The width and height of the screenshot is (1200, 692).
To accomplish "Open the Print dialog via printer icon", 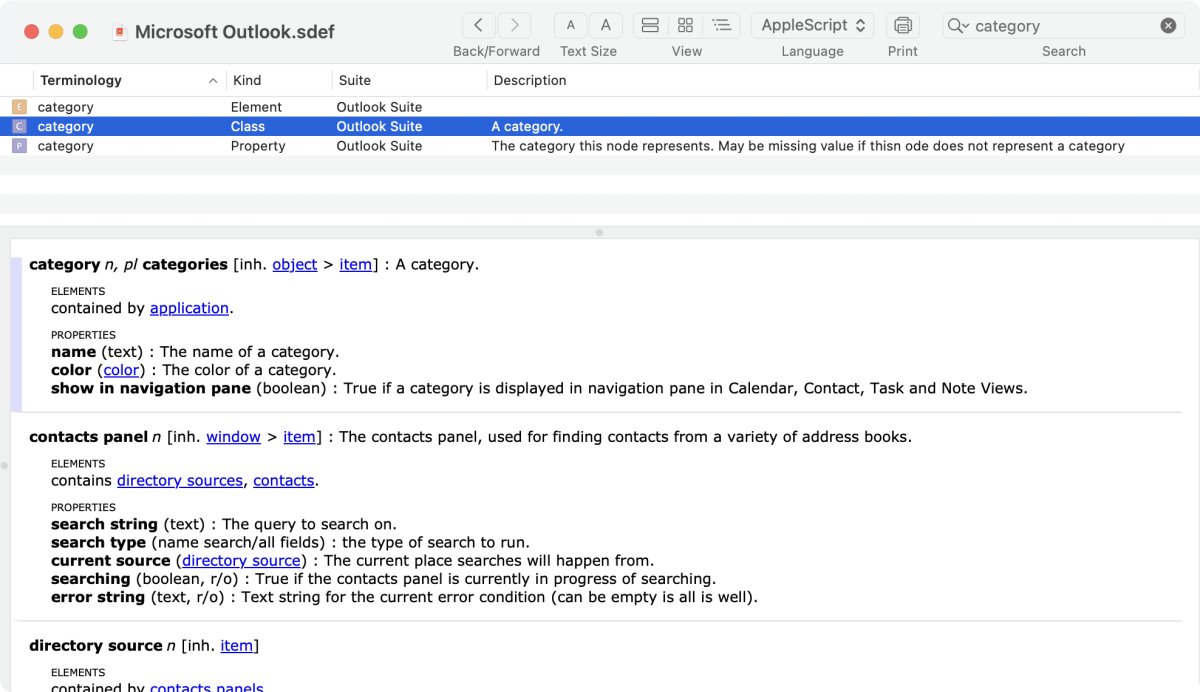I will [901, 24].
